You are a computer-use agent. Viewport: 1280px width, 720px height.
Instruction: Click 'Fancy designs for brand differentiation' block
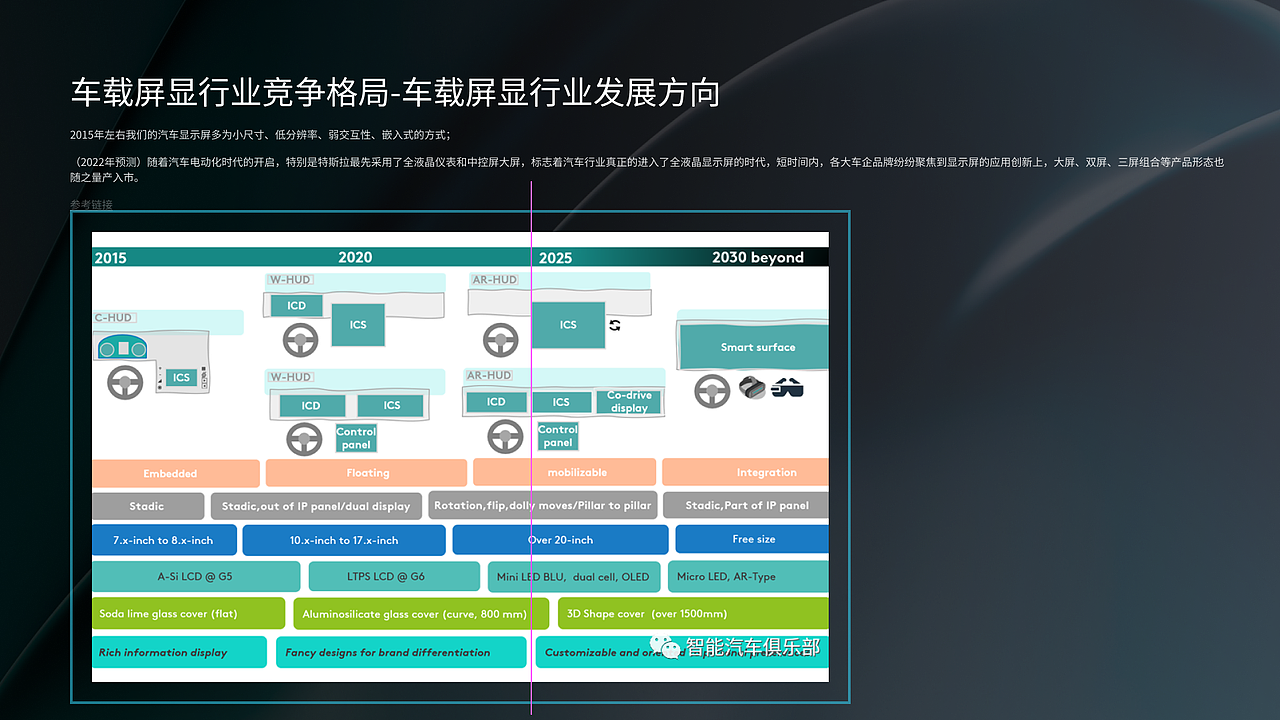click(x=401, y=652)
